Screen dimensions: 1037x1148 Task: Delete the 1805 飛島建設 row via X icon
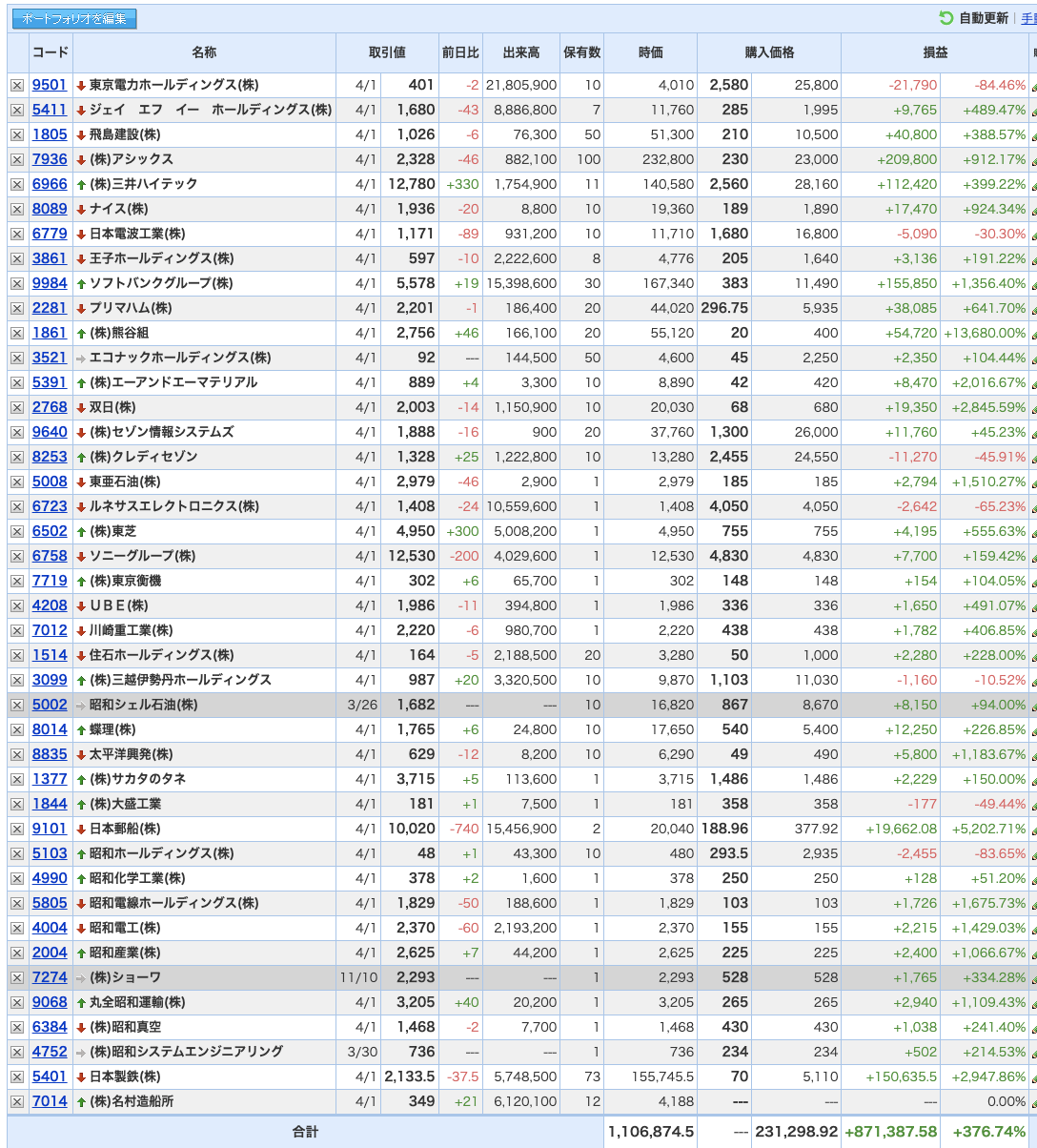(17, 134)
